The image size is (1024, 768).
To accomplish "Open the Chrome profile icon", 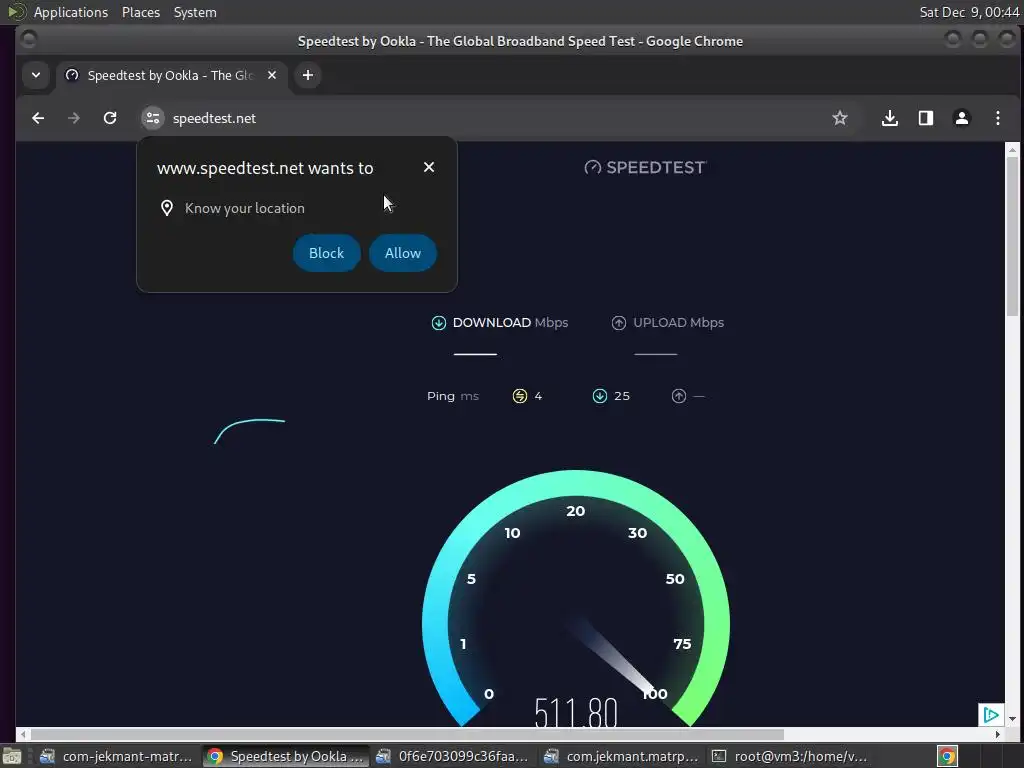I will (x=961, y=118).
